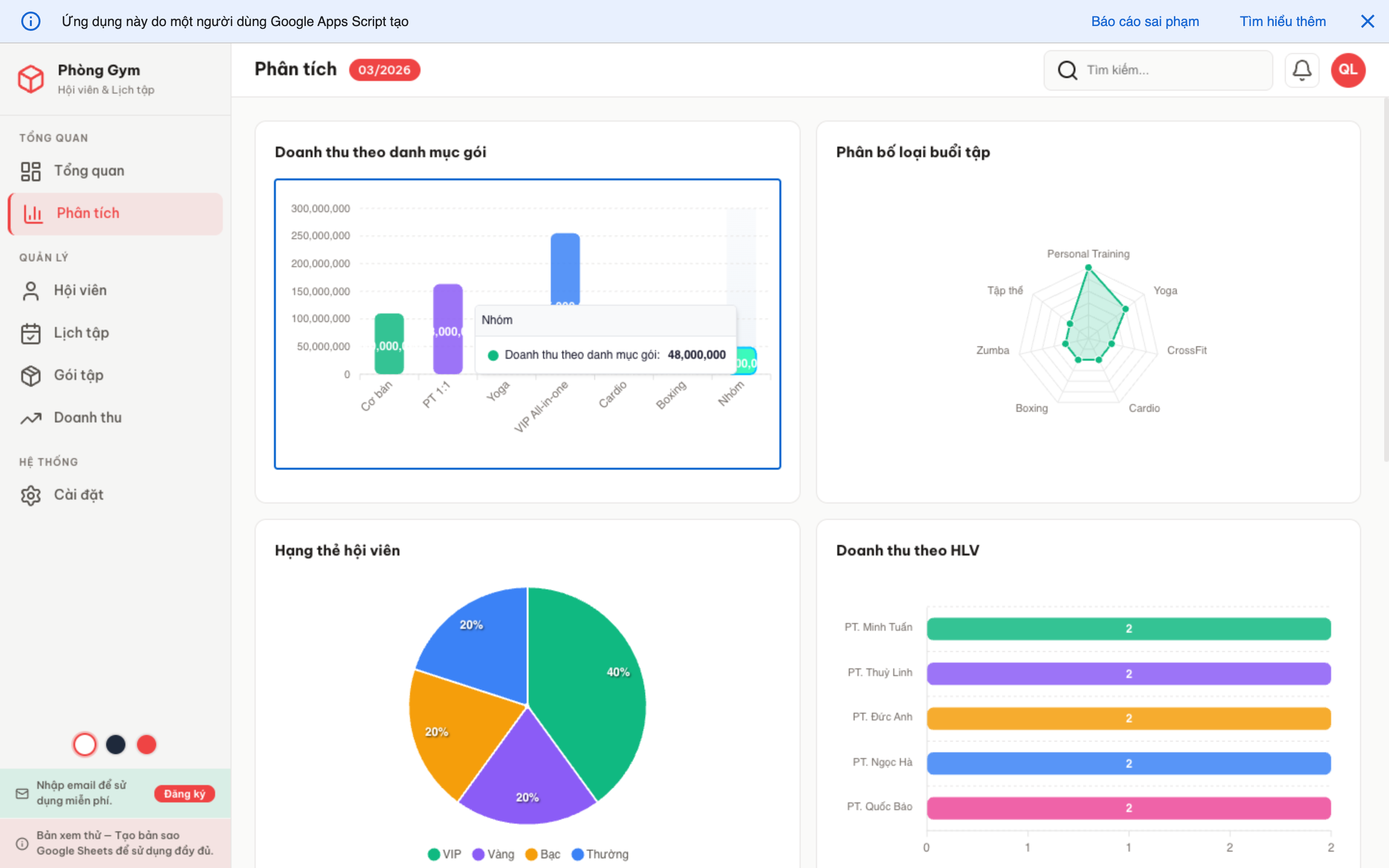Open Tổng quan menu item
1389x868 pixels.
pyautogui.click(x=89, y=171)
